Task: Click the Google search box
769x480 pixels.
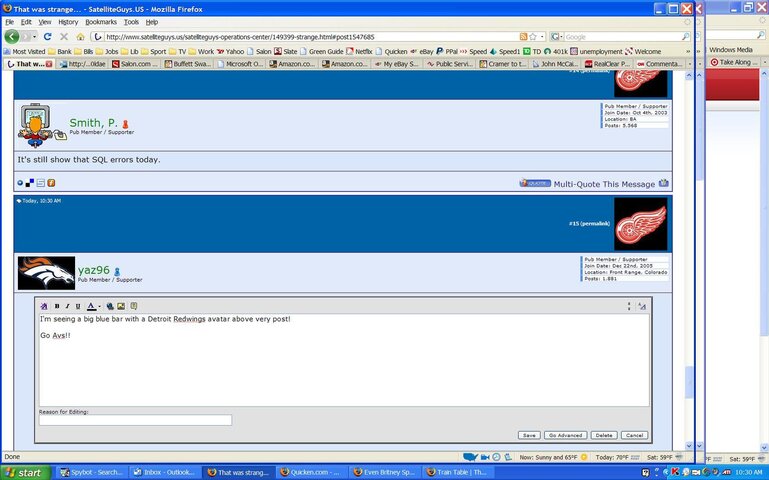Action: click(622, 37)
